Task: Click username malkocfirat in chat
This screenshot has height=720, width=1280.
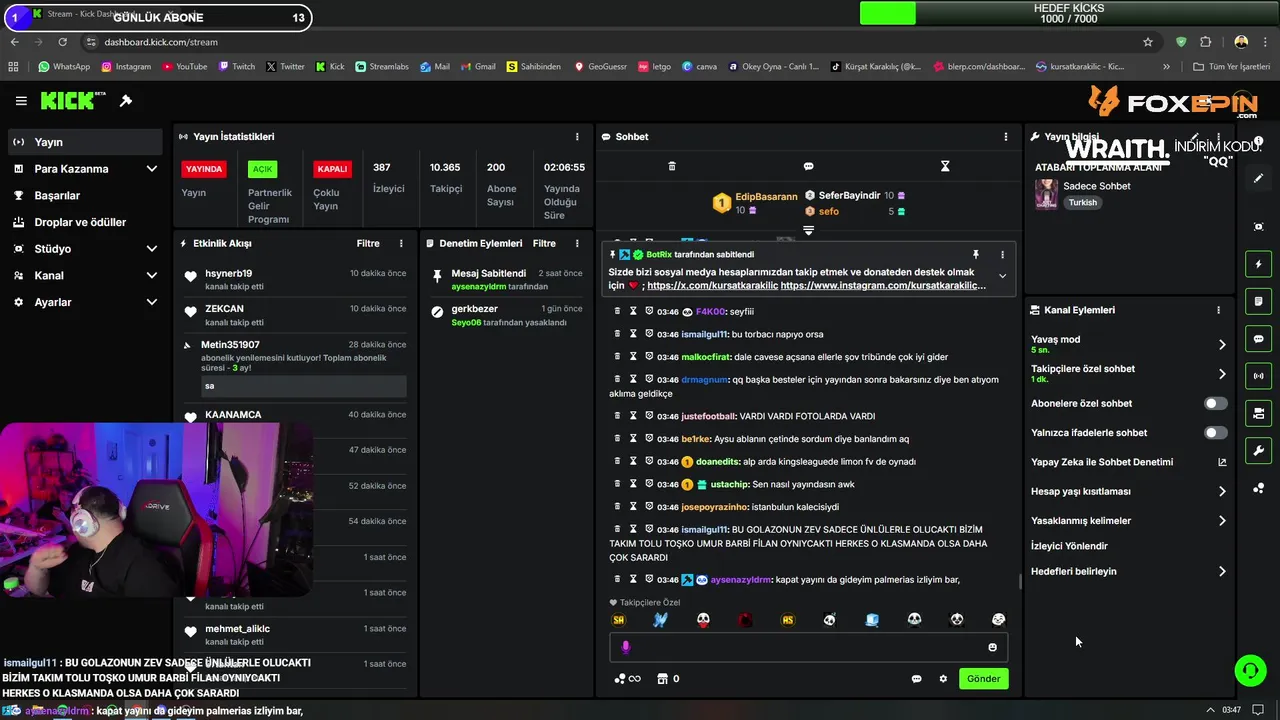Action: coord(706,357)
